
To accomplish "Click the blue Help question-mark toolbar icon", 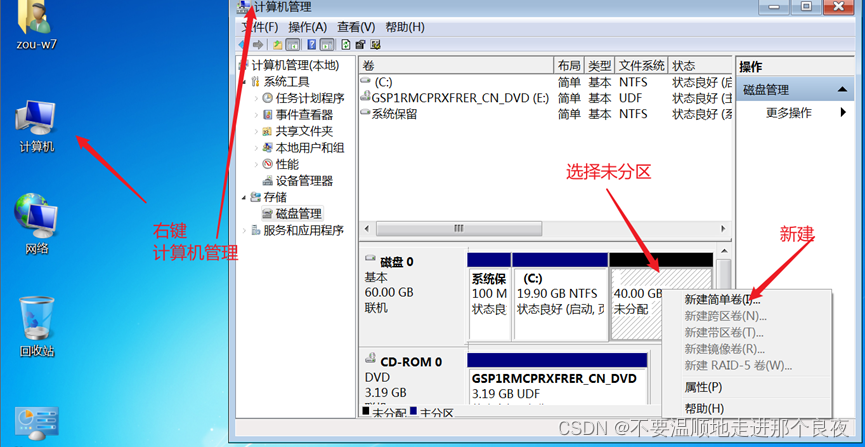I will pos(312,45).
